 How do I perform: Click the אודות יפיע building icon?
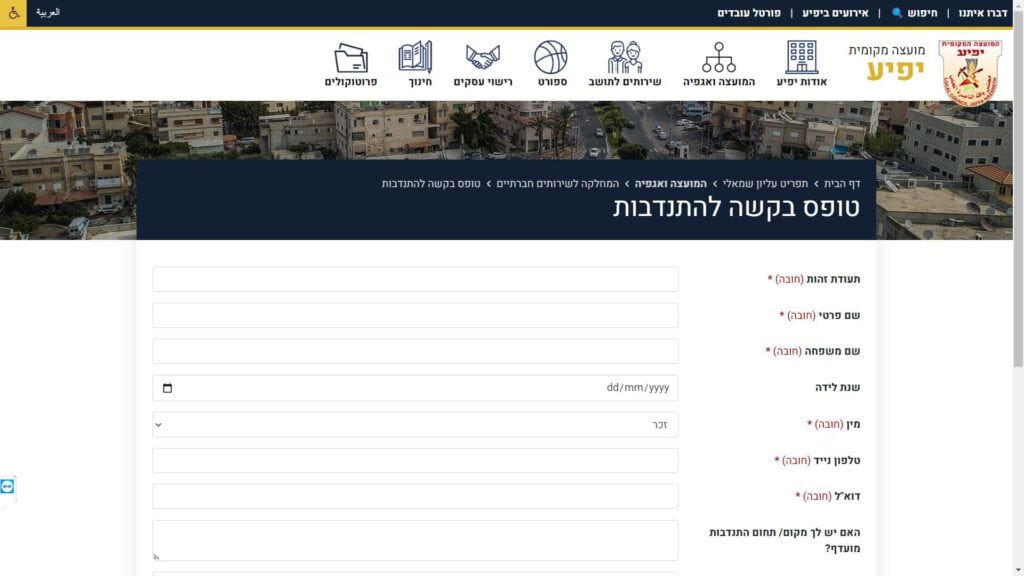pos(801,57)
